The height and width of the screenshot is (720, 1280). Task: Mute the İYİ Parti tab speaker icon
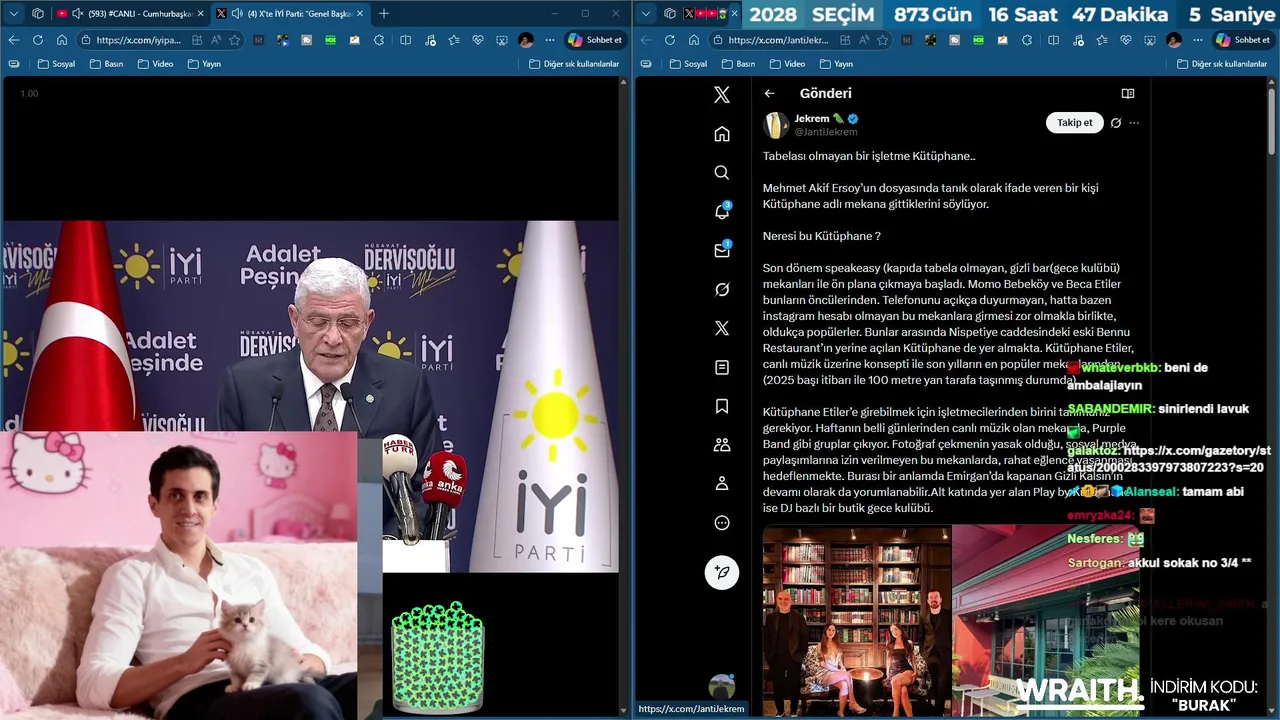236,13
